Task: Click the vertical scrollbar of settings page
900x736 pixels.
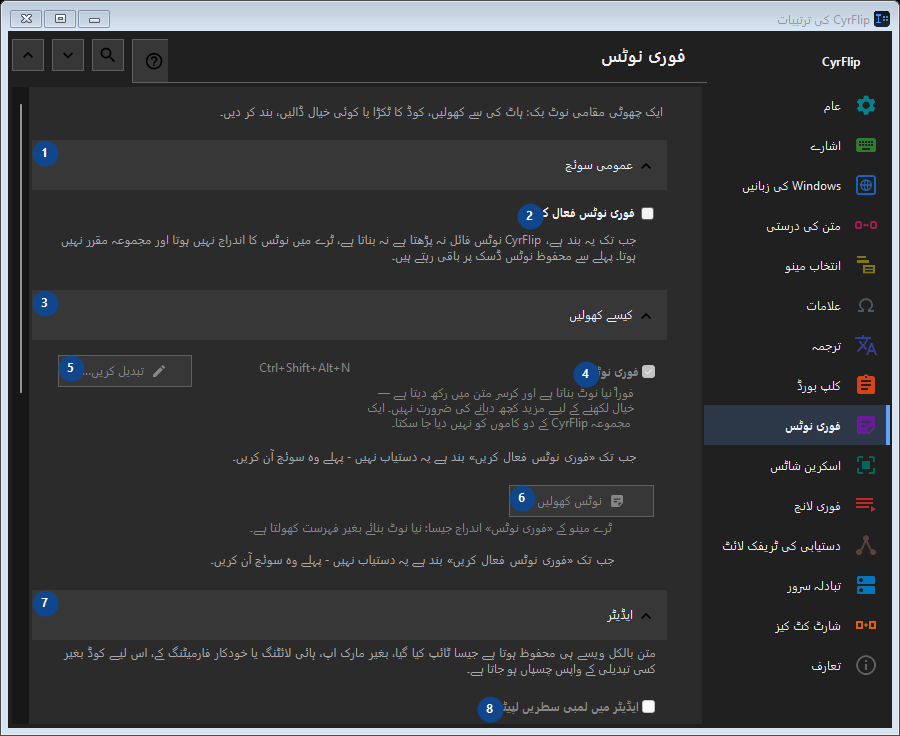Action: 21,249
